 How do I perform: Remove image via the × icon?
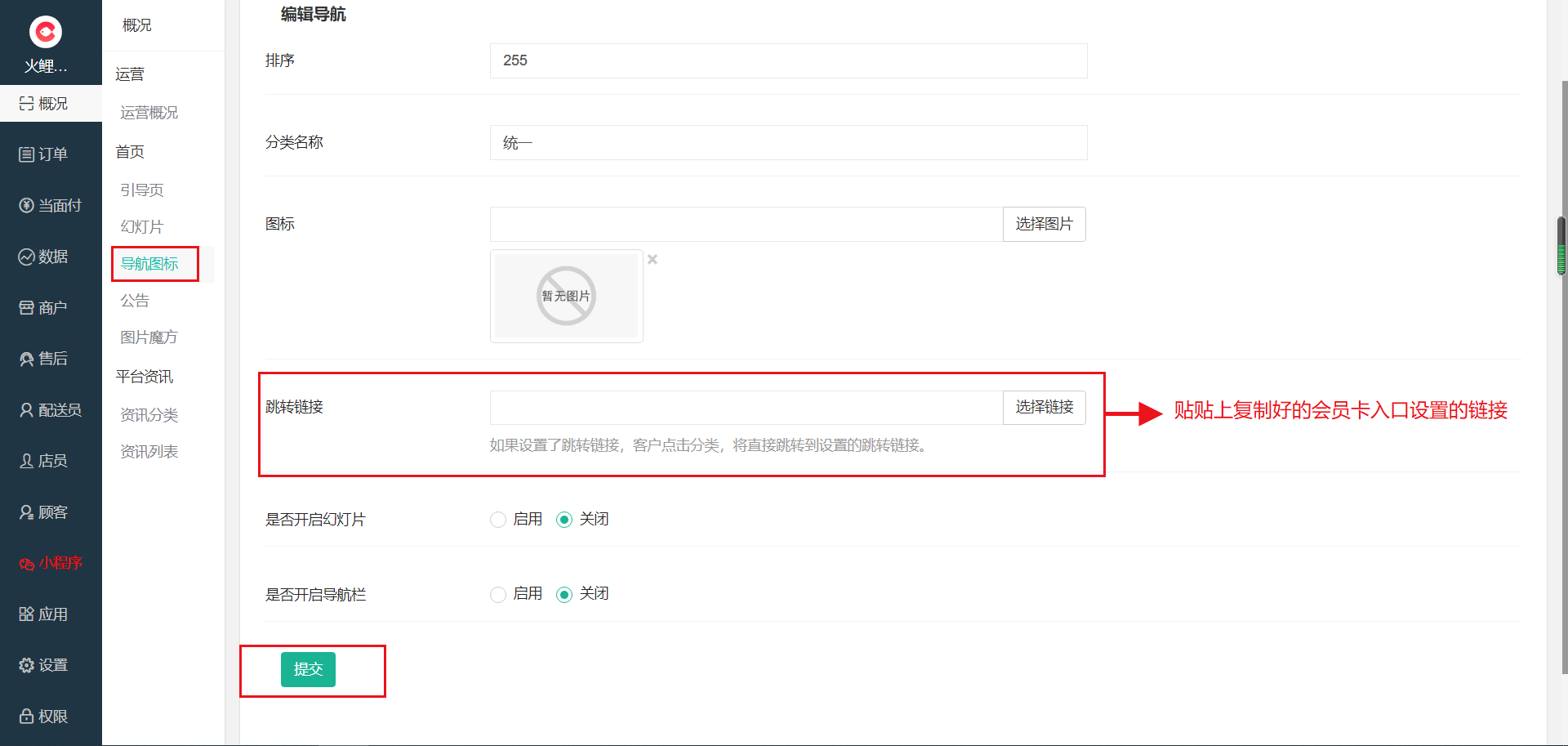pos(653,259)
